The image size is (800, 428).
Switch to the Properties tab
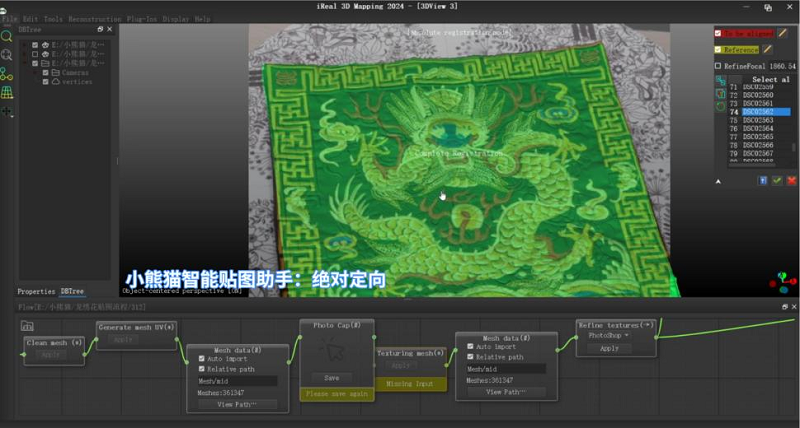coord(36,292)
